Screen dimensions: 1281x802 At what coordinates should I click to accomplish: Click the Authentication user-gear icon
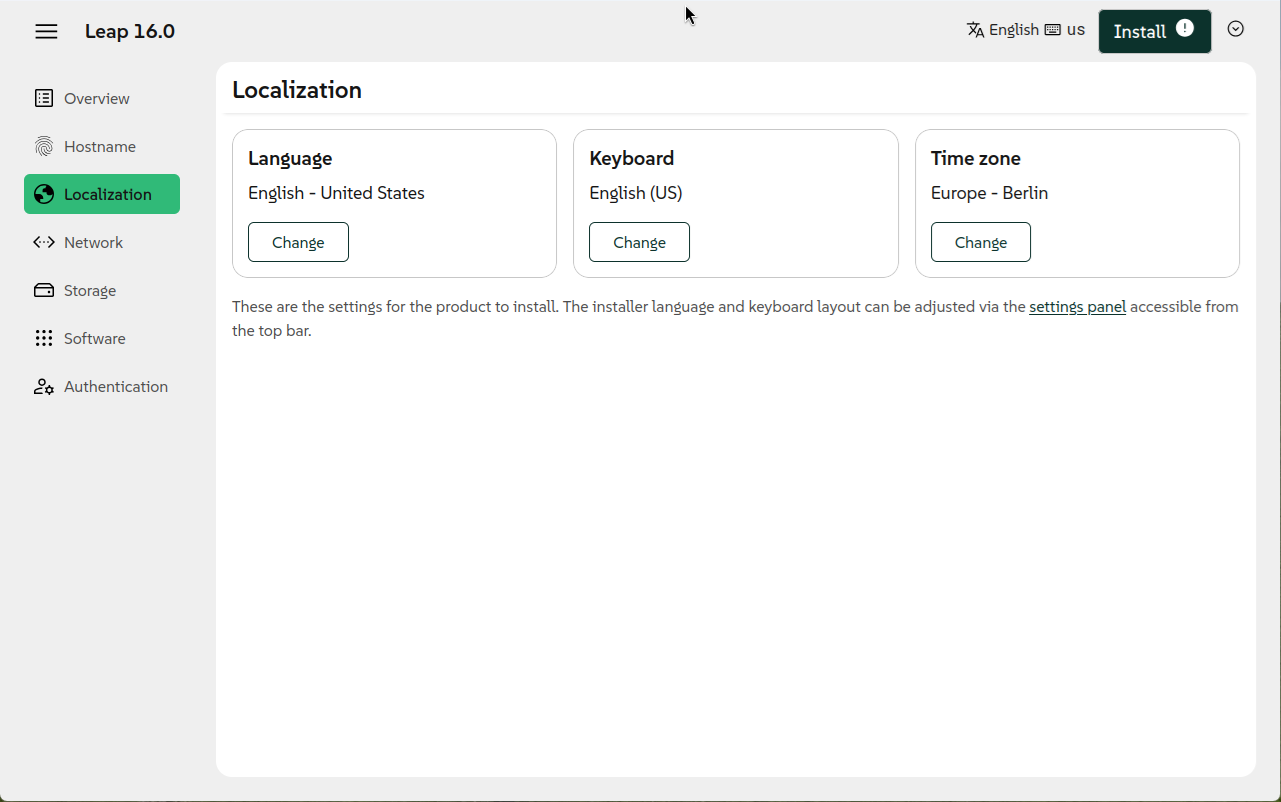(x=43, y=387)
